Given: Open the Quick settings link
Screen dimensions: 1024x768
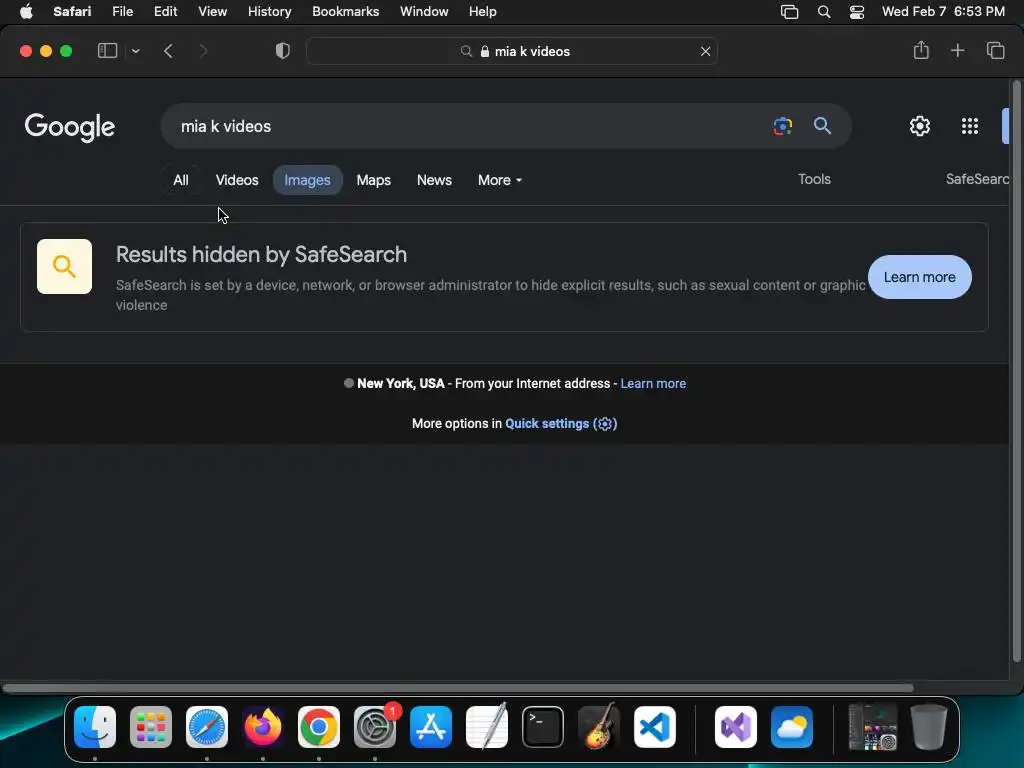Looking at the screenshot, I should (x=561, y=423).
